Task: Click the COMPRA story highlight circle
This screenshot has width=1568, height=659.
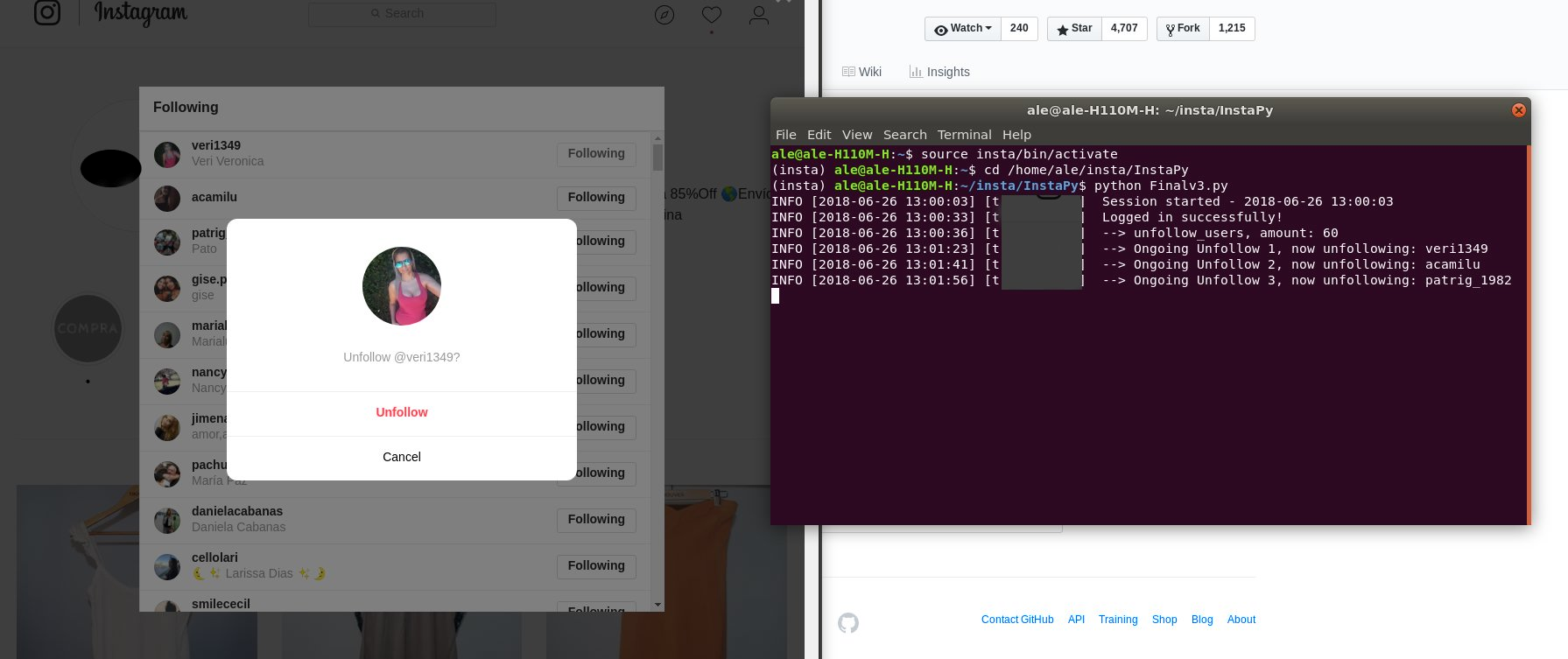Action: click(88, 328)
